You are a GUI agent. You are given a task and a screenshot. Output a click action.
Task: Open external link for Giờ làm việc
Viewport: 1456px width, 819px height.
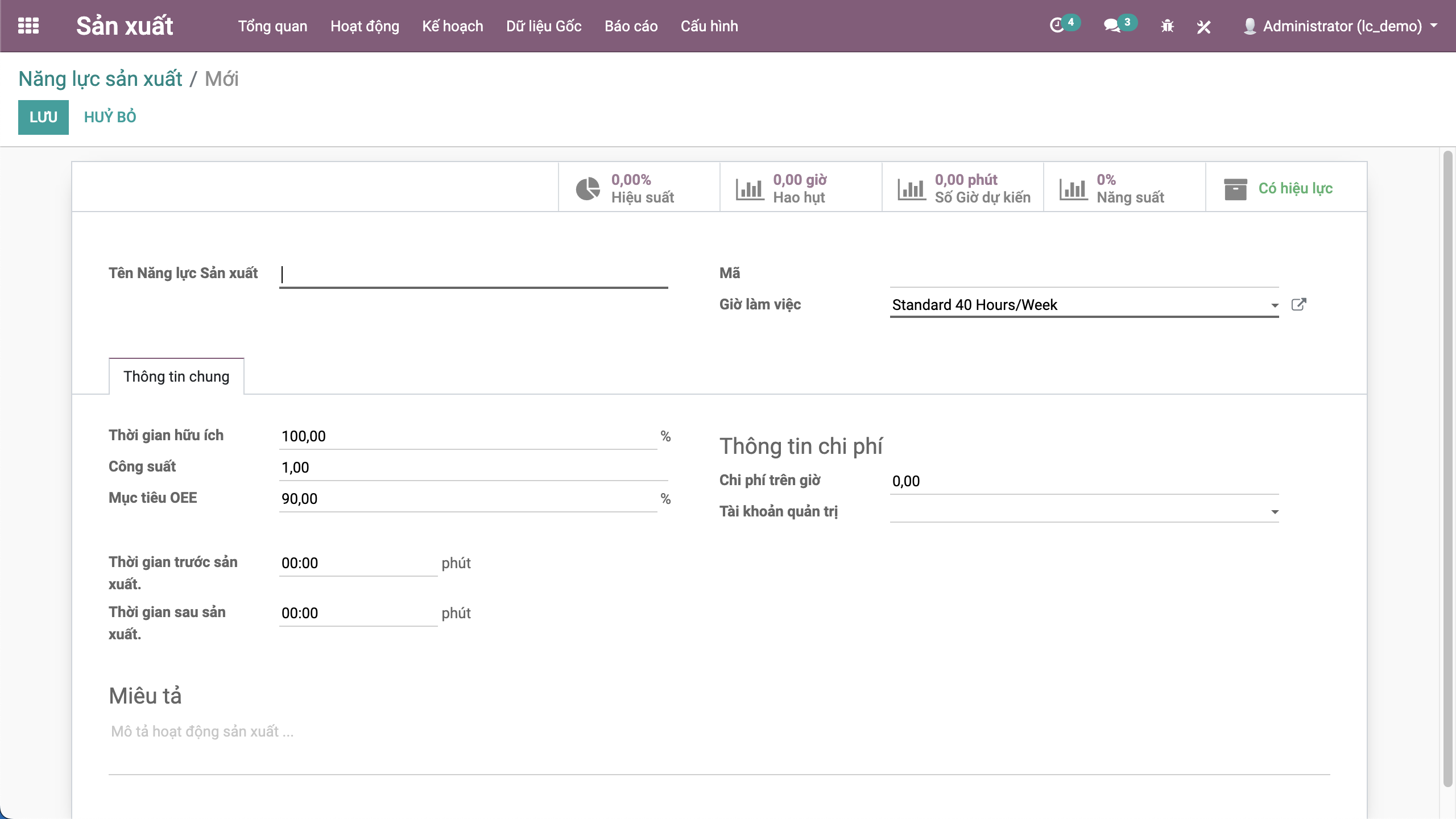click(1299, 304)
